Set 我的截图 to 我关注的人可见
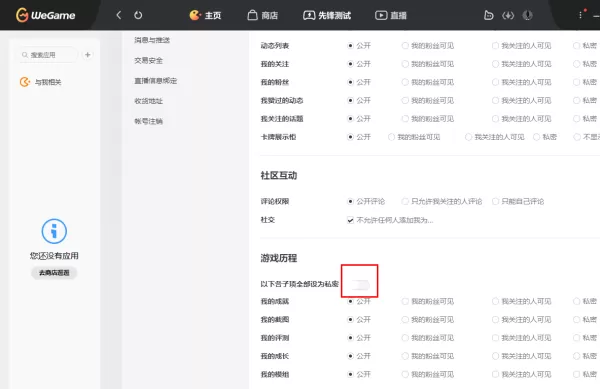The height and width of the screenshot is (389, 600). pos(495,319)
